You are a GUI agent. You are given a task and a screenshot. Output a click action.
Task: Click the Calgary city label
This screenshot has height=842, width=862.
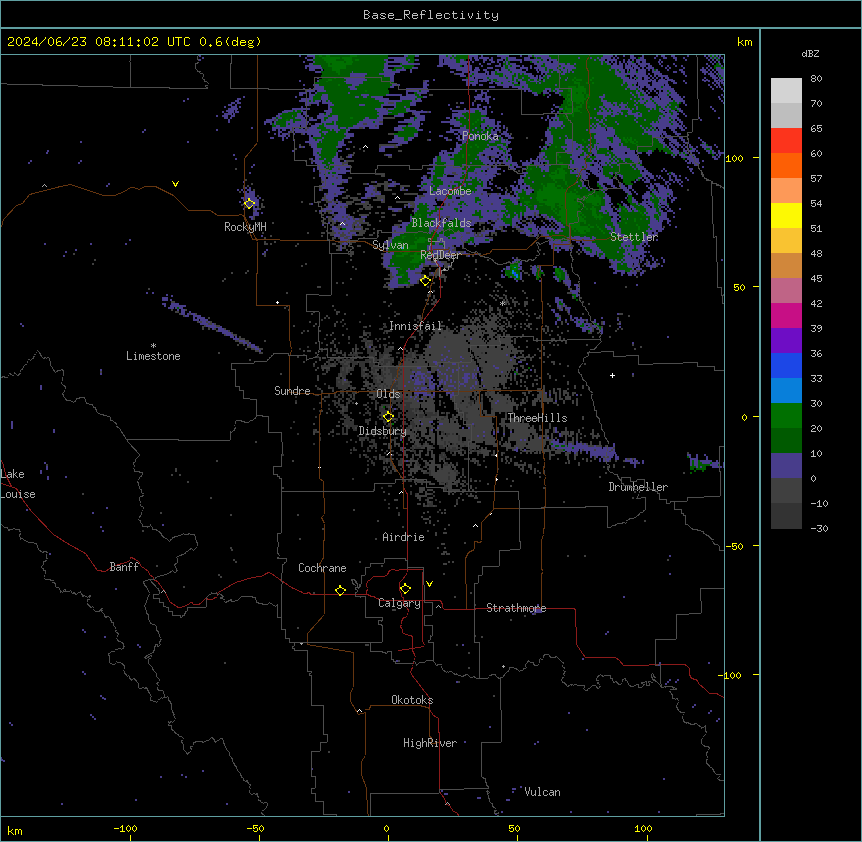[x=399, y=603]
